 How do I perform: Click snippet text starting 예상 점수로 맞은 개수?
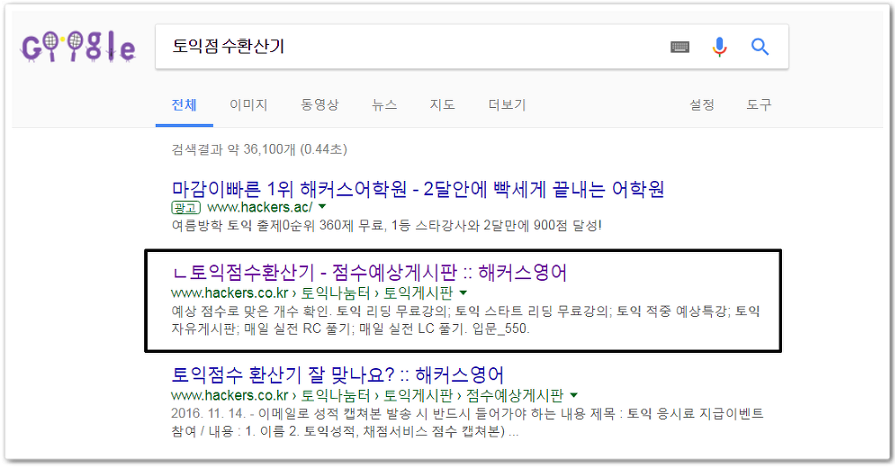[x=465, y=320]
